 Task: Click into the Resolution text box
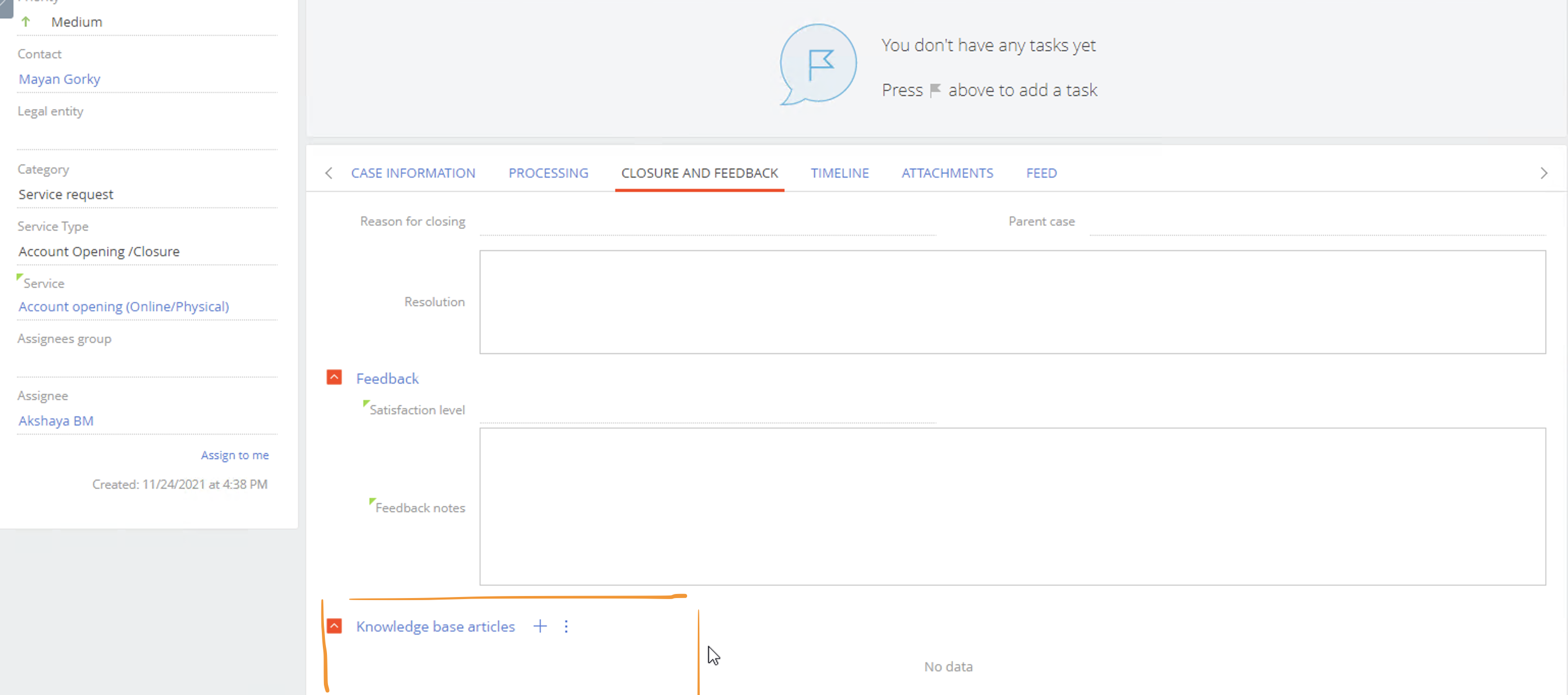click(x=1012, y=302)
